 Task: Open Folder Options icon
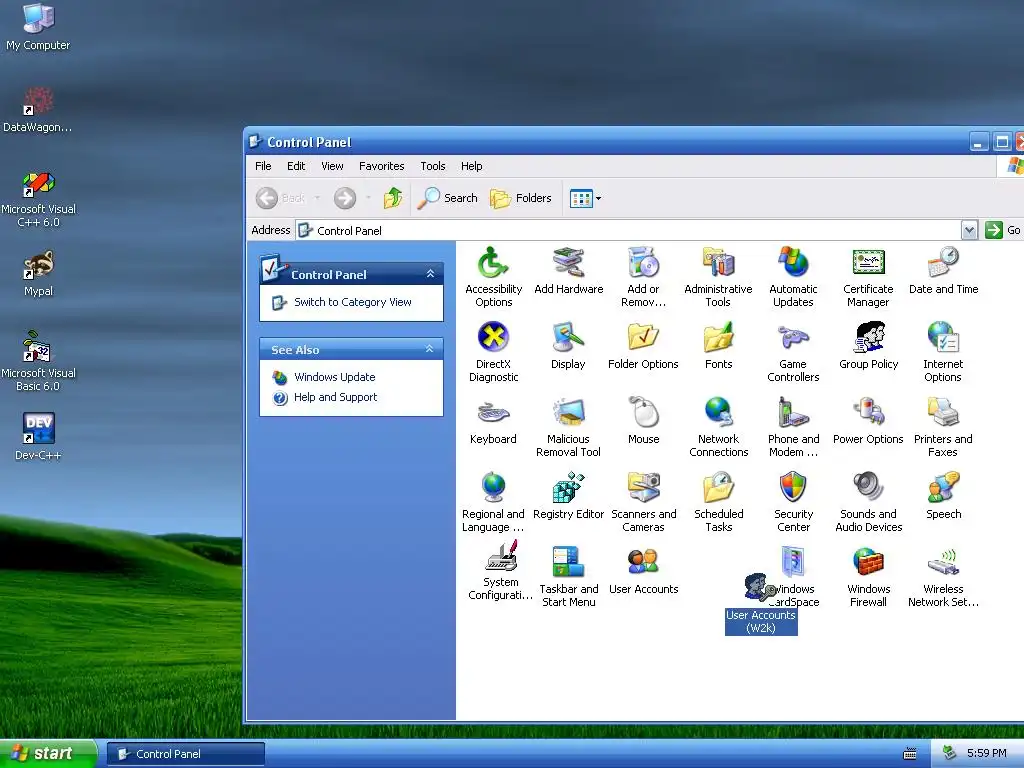[x=643, y=345]
